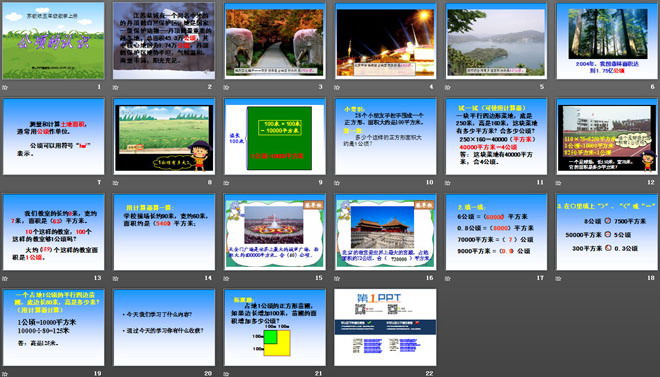Click the animation star icon under slide 19
The height and width of the screenshot is (377, 660).
(5, 374)
